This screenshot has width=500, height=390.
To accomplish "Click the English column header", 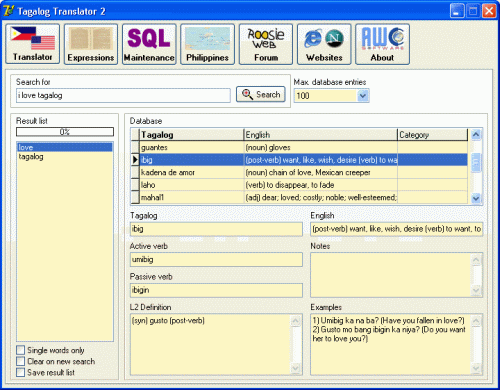I will (x=321, y=135).
